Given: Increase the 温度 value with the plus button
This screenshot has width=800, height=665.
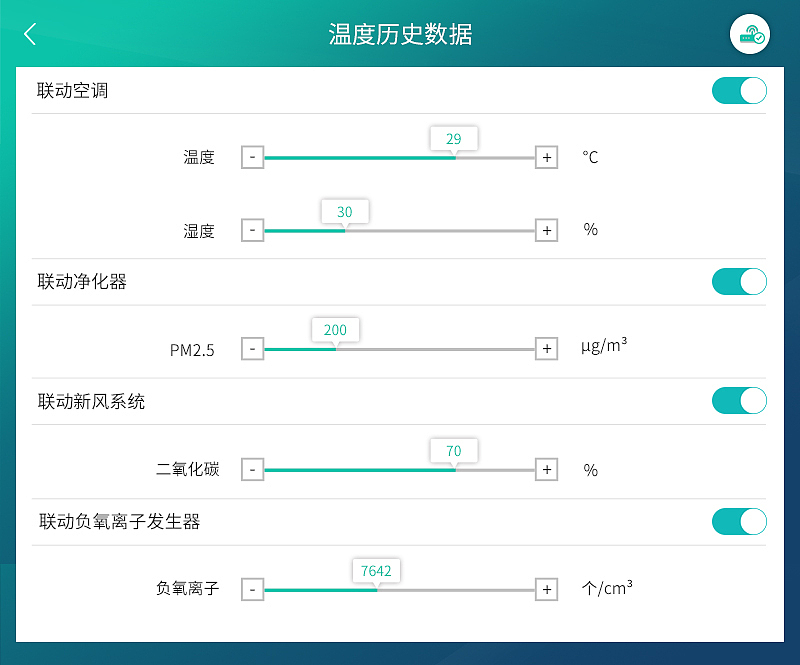Looking at the screenshot, I should (546, 157).
